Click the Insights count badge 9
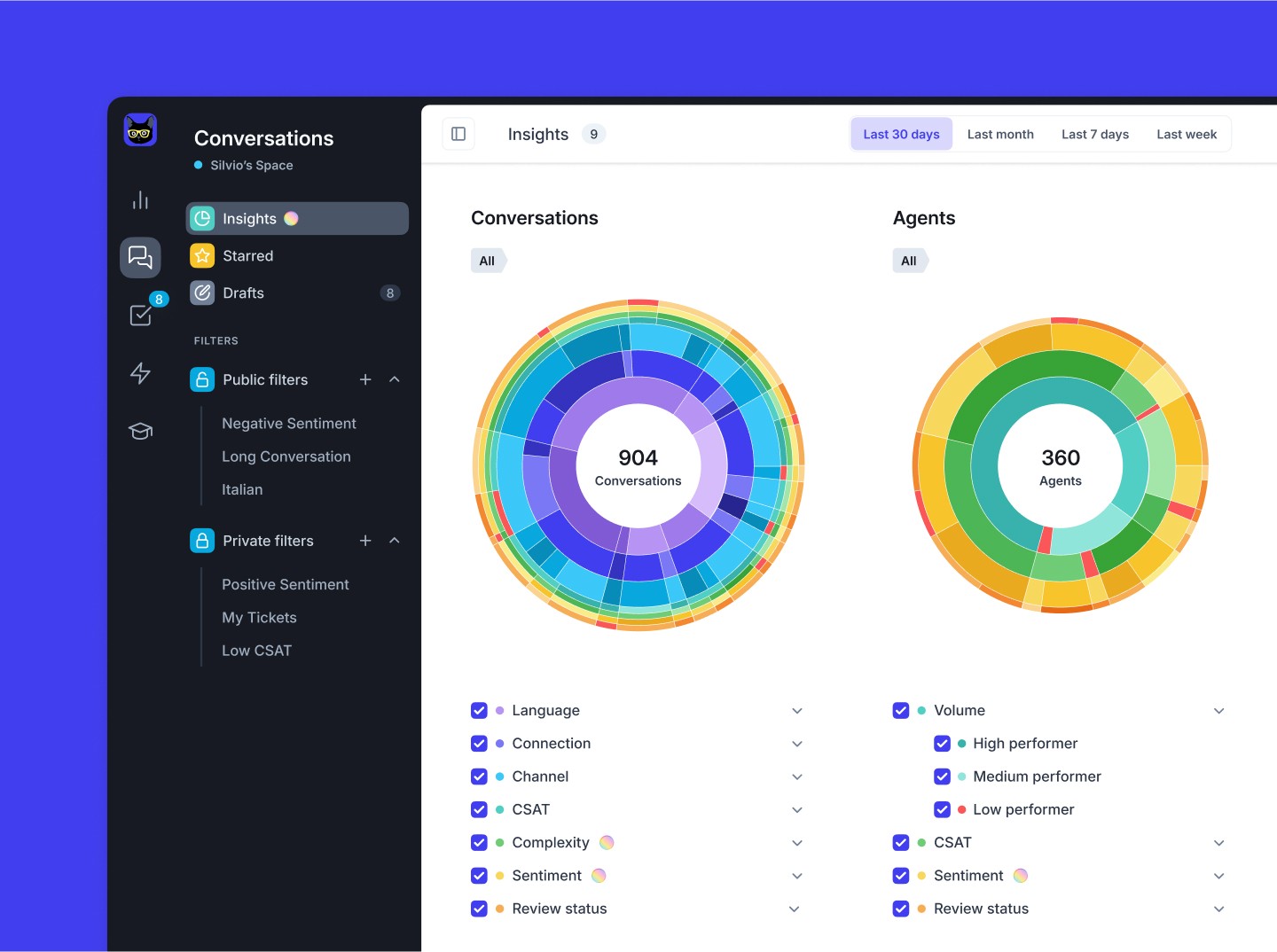The height and width of the screenshot is (952, 1277). click(x=594, y=134)
